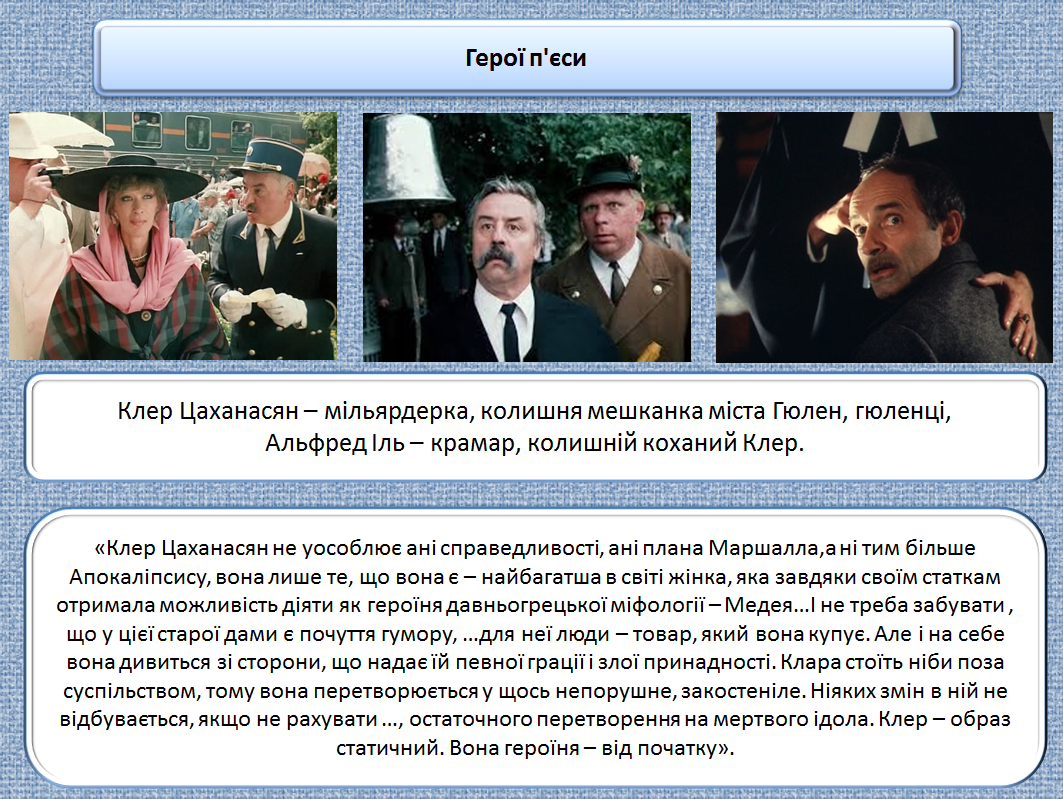Click the line starting 'Апокаліпсису, вона лише те'

535,577
